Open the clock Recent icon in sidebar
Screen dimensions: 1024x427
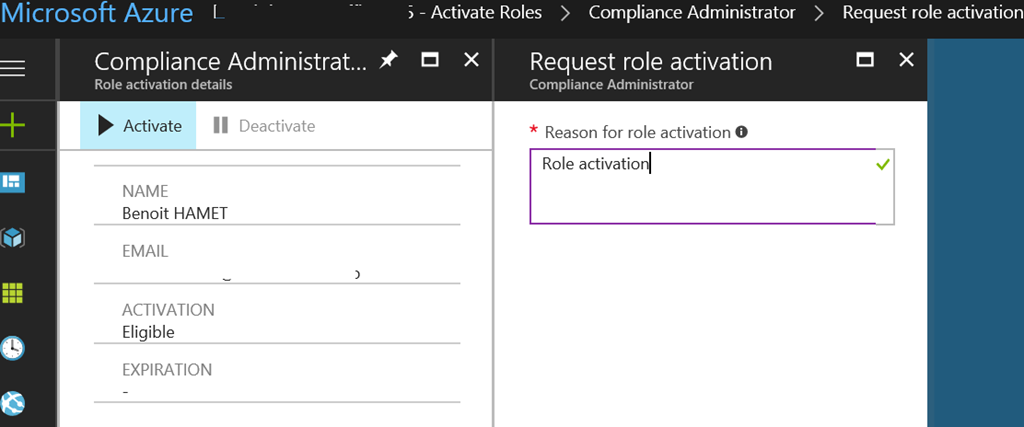(13, 348)
